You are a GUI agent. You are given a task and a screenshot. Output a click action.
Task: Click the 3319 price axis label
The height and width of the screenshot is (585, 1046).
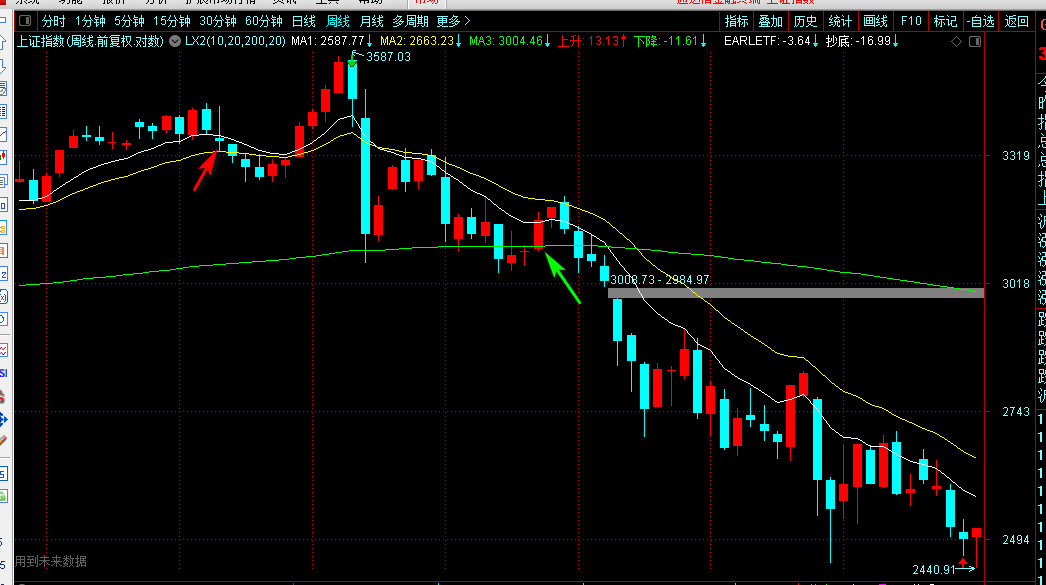coord(1016,155)
